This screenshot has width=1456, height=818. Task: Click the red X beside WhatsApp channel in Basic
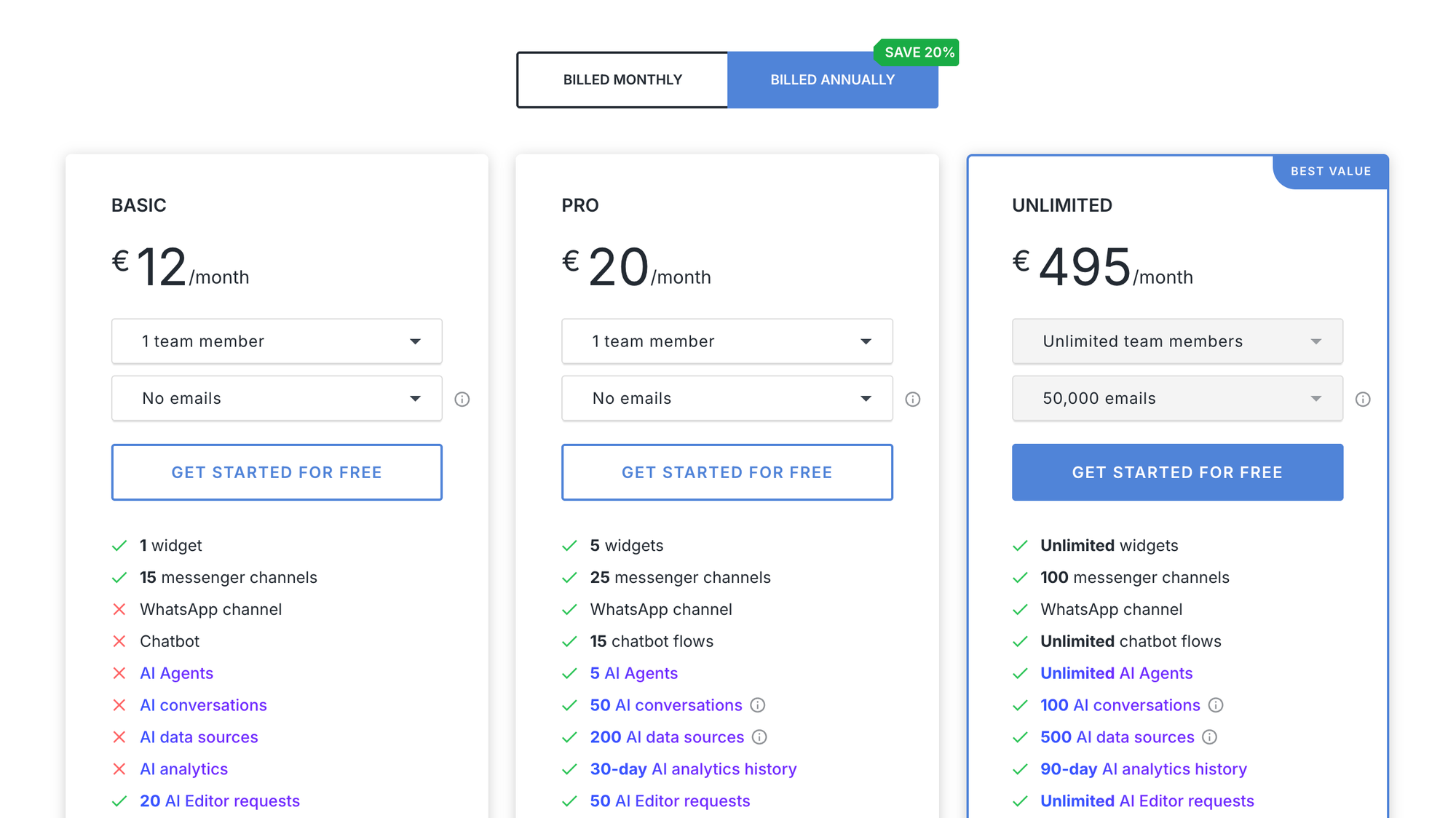[x=120, y=609]
